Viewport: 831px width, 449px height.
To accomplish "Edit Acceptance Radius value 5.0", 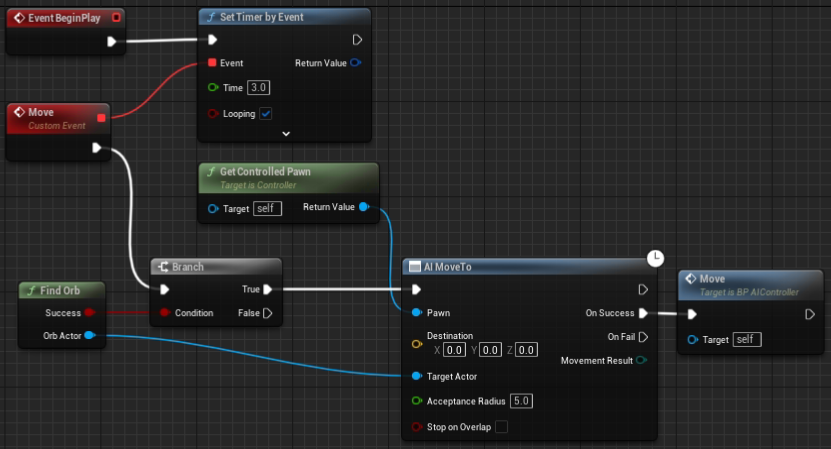I will click(x=521, y=401).
